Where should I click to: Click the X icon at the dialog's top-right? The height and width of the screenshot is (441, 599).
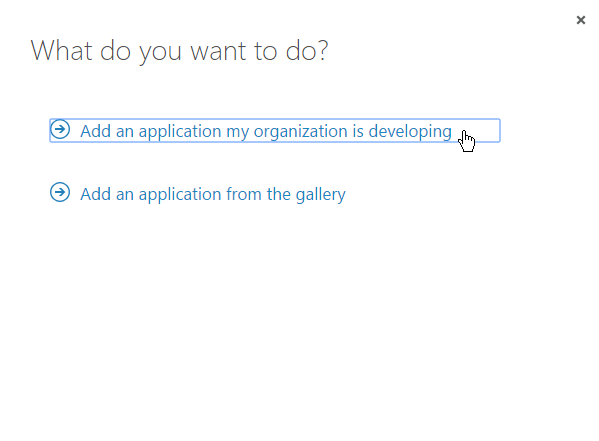point(581,20)
